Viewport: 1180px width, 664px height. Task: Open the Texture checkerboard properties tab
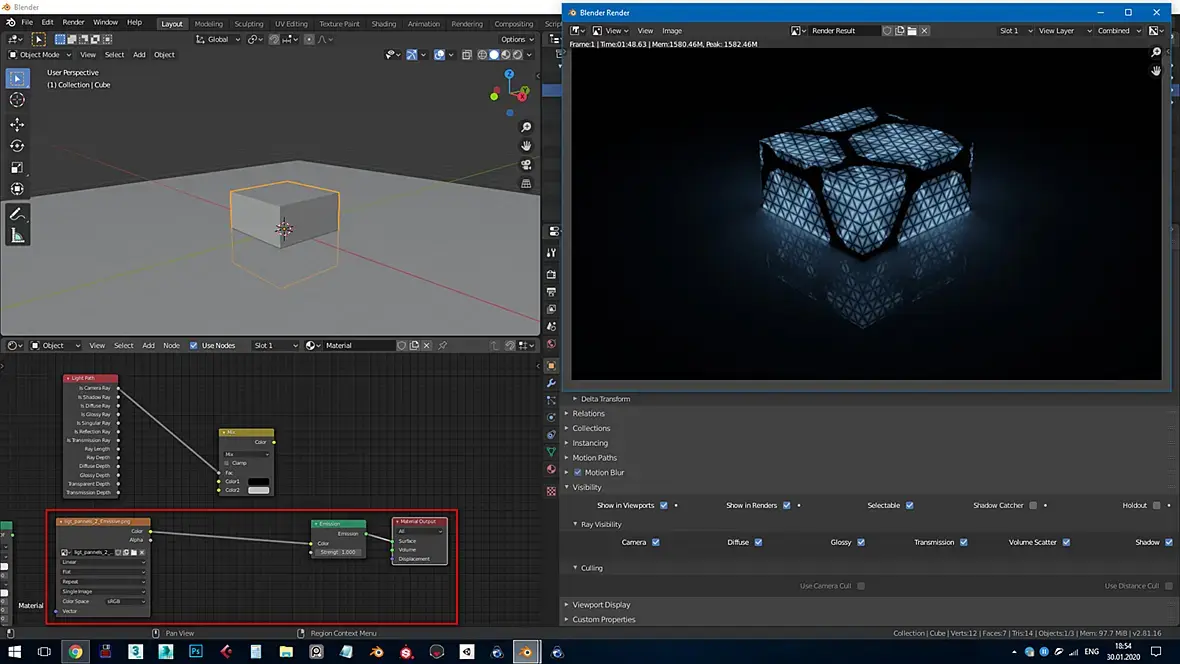click(551, 491)
